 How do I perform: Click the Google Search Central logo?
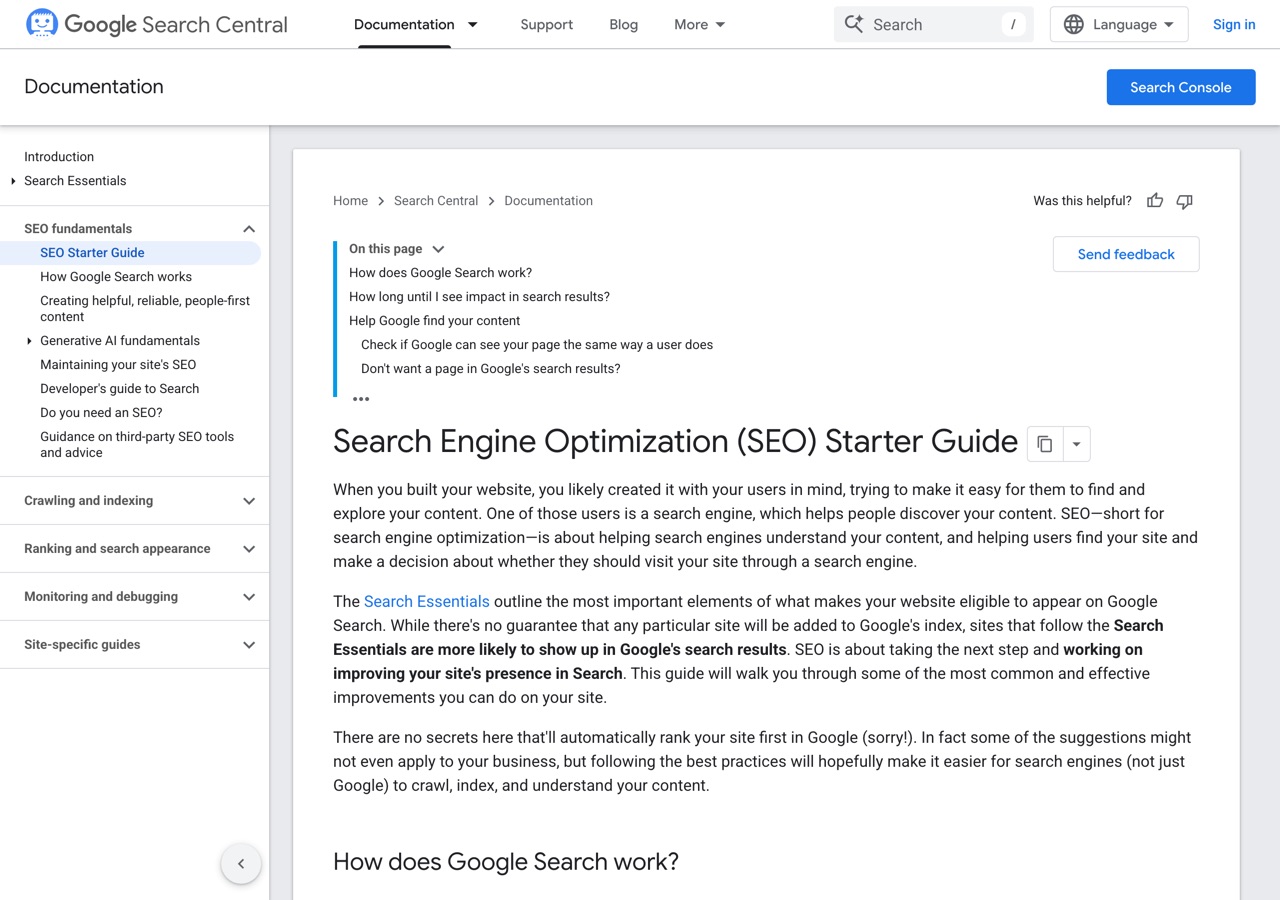(156, 24)
